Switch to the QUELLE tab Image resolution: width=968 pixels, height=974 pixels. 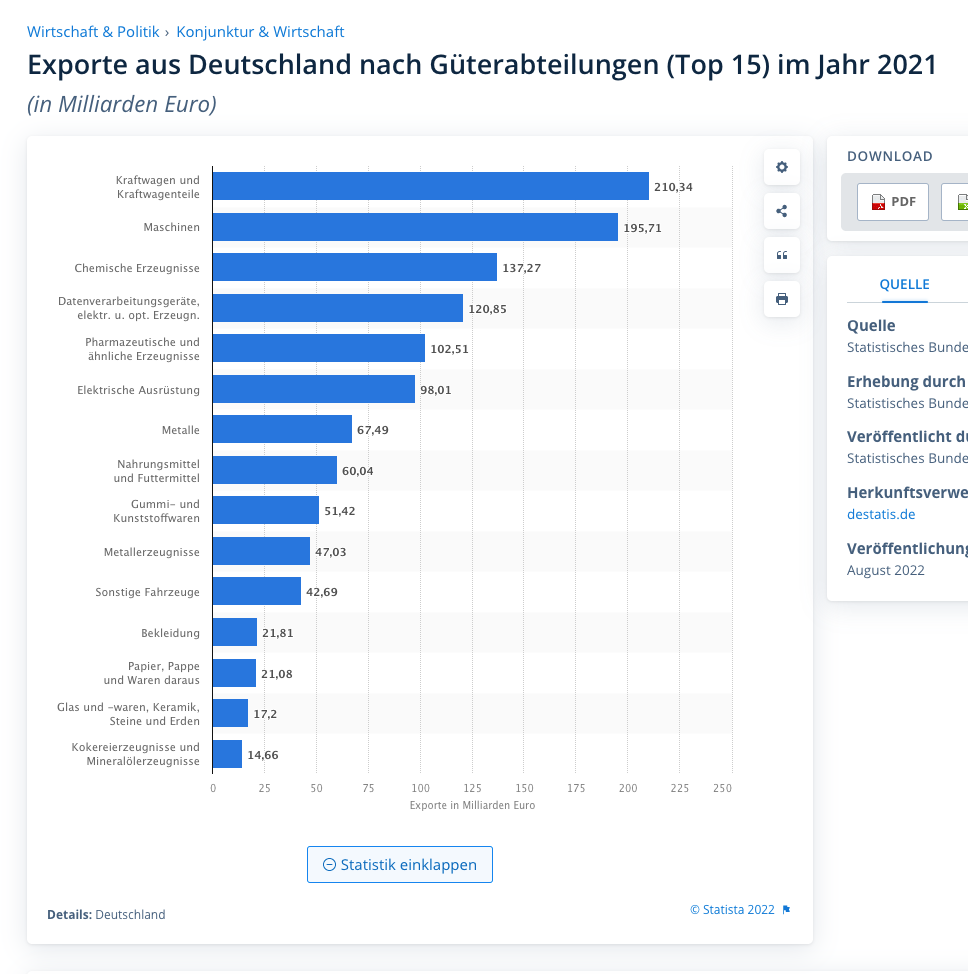click(x=904, y=284)
